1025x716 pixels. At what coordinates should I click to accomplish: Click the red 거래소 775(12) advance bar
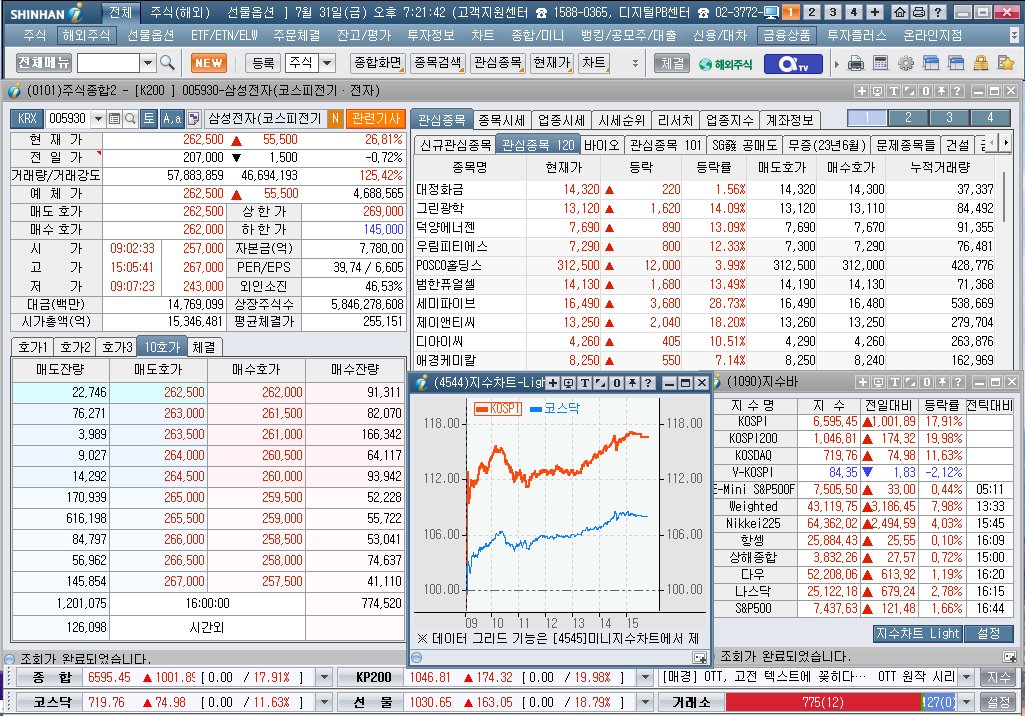(x=822, y=702)
